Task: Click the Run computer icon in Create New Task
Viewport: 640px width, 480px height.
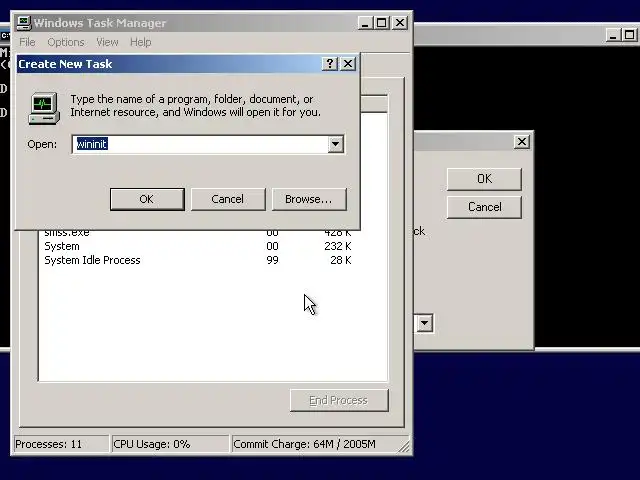Action: 44,109
